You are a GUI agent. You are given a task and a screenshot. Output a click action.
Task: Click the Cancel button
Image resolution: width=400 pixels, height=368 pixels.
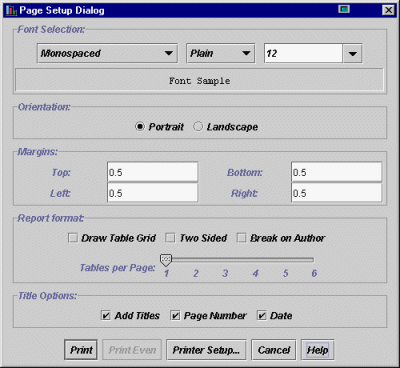(274, 350)
